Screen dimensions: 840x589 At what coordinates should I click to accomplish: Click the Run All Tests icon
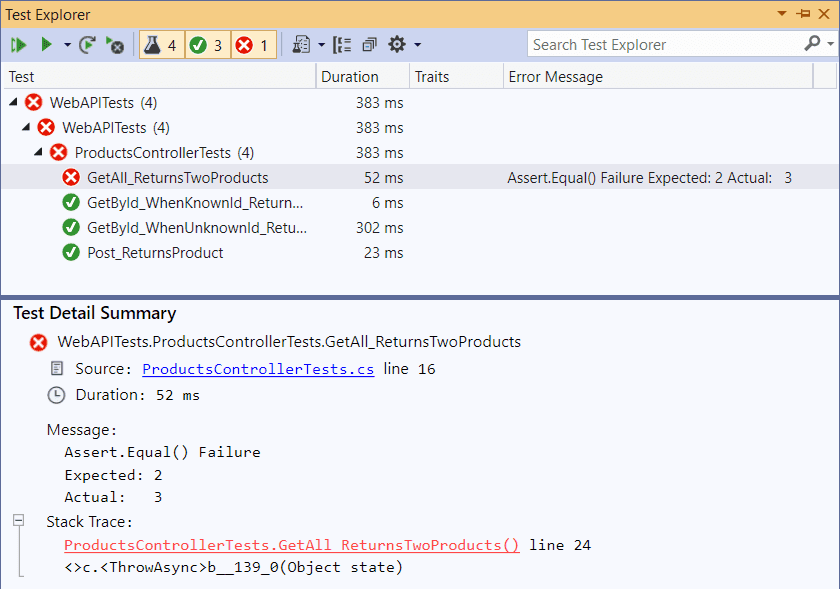[x=19, y=45]
